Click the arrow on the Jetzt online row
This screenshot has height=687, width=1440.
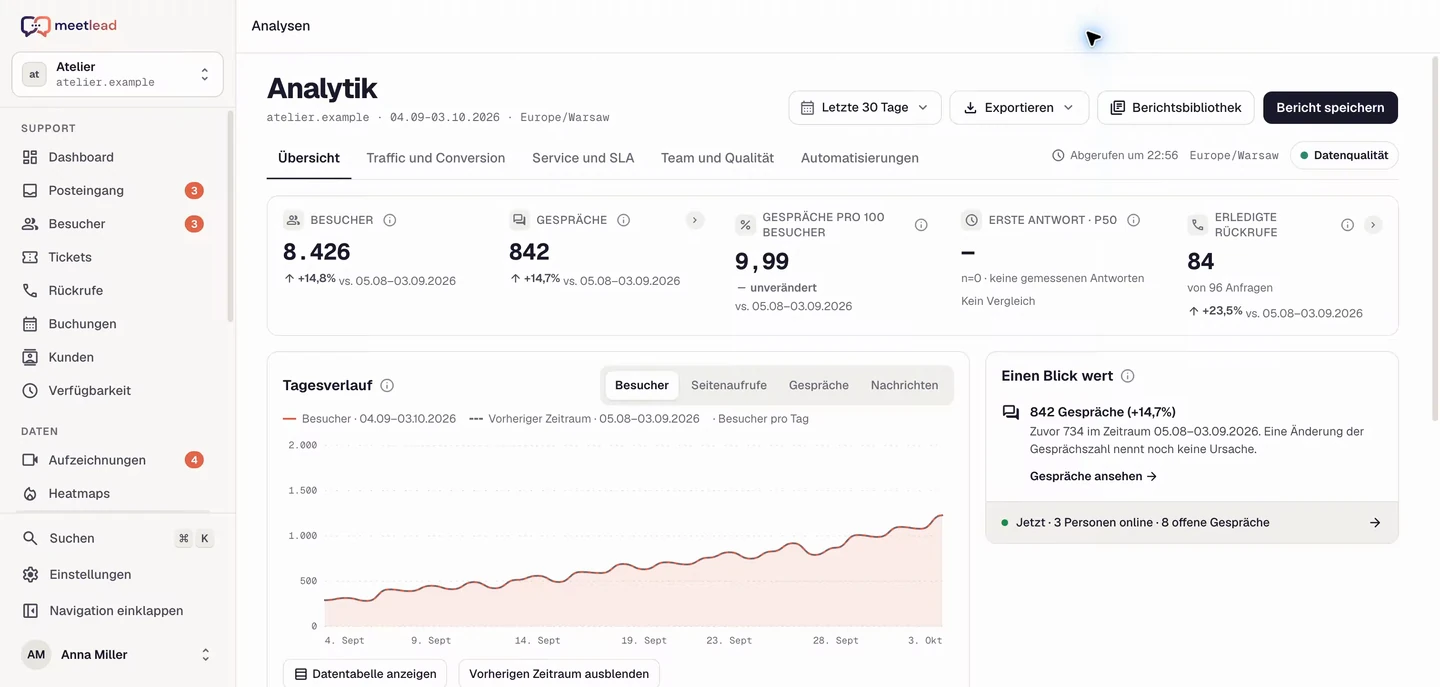(x=1375, y=522)
